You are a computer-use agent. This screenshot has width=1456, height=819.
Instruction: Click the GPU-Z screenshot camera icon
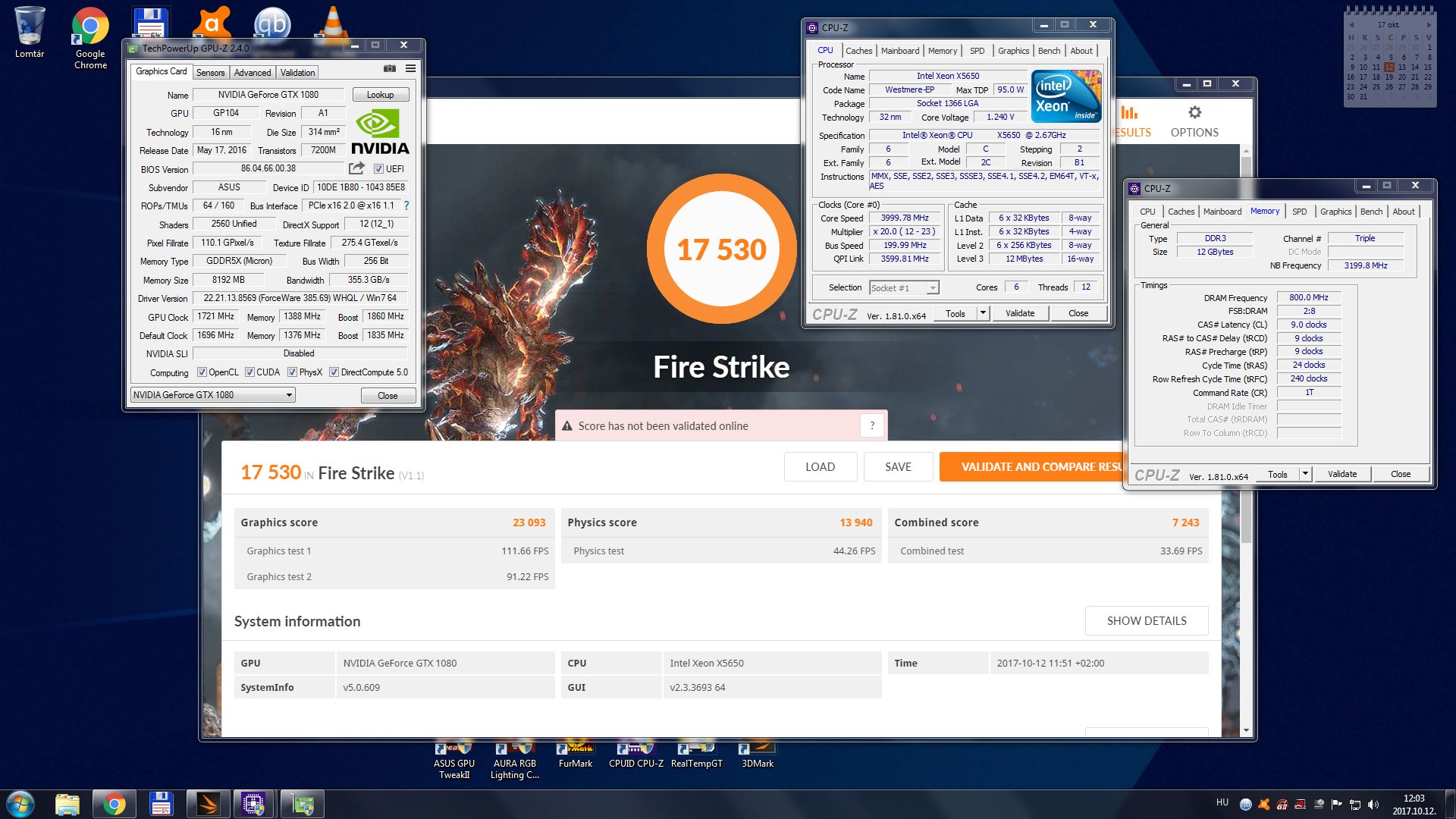(390, 69)
